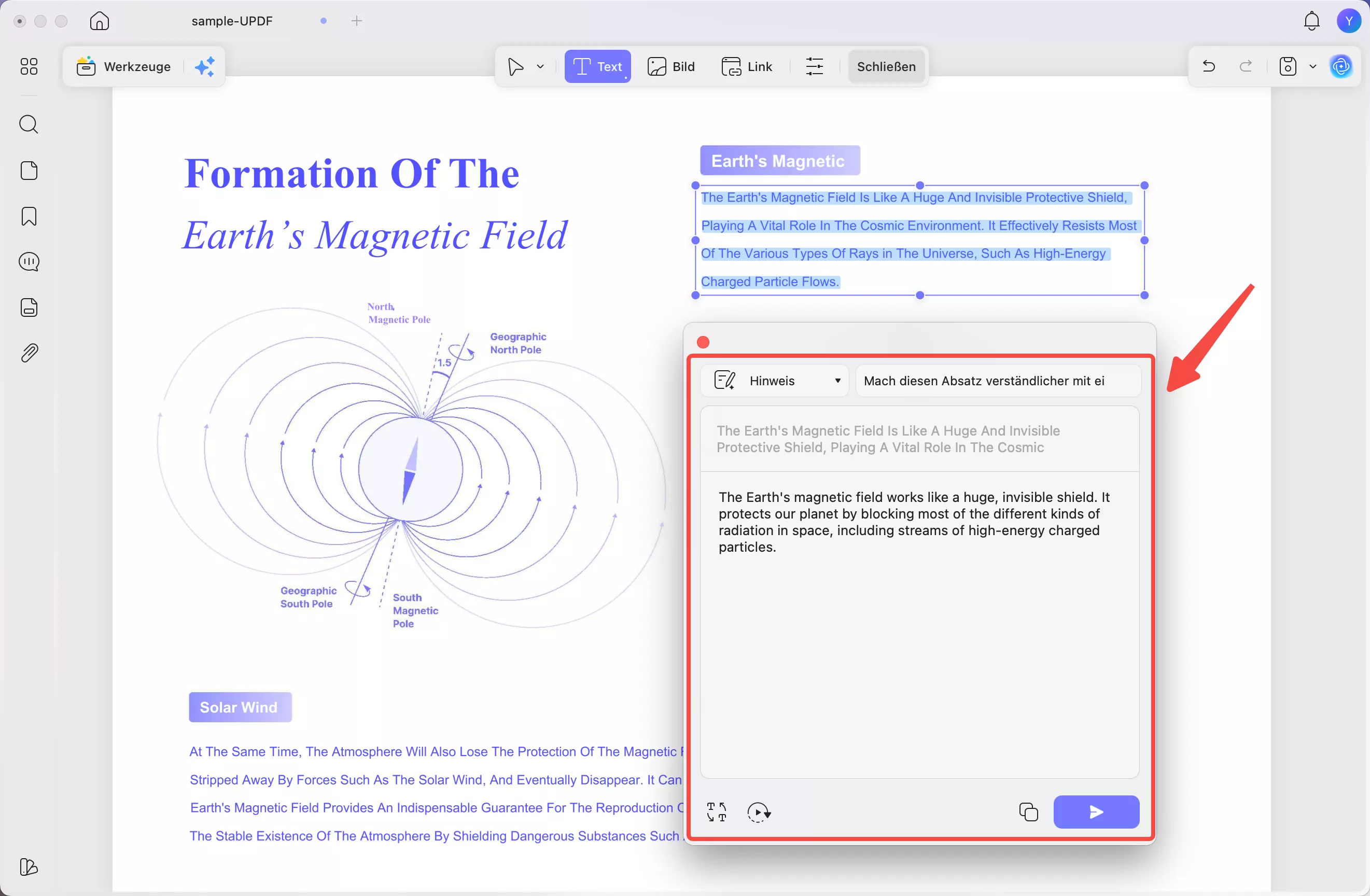Screen dimensions: 1370x896
Task: Open a new tab with plus
Action: 356,21
